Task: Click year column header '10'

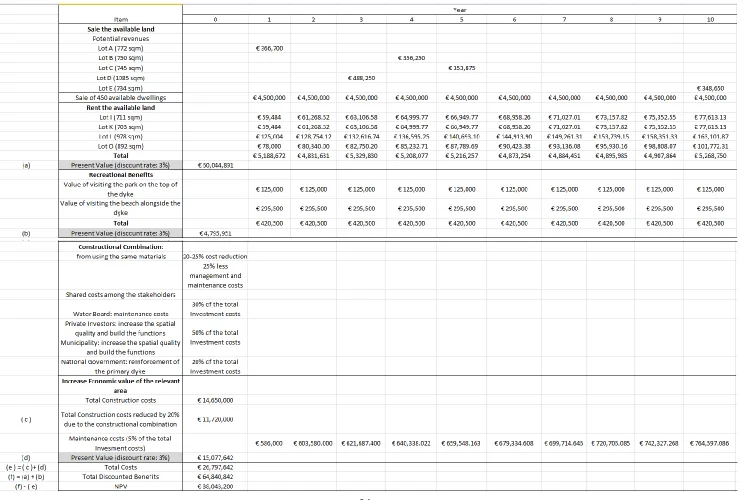Action: 711,19
